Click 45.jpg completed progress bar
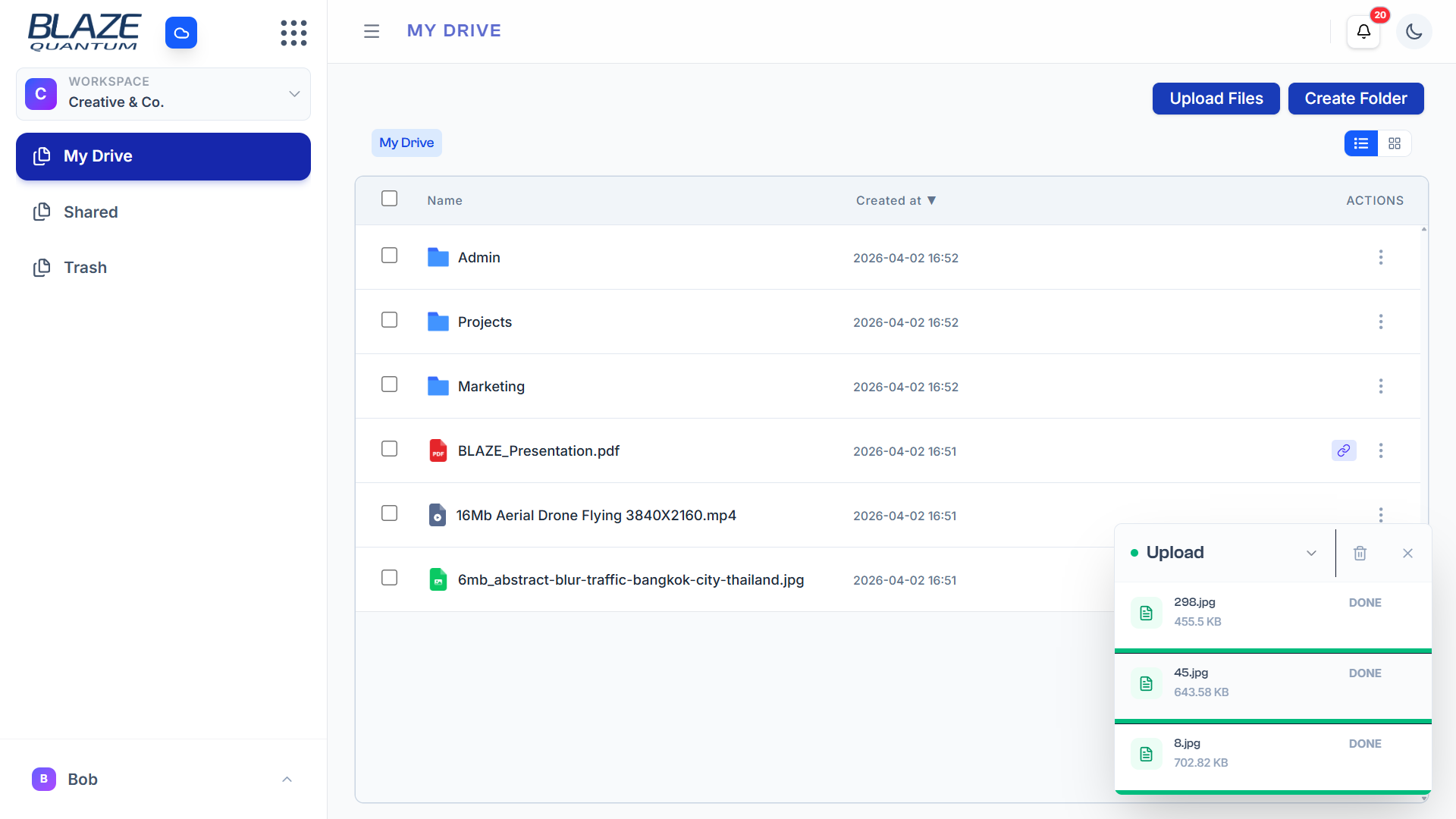The image size is (1456, 819). pyautogui.click(x=1272, y=721)
